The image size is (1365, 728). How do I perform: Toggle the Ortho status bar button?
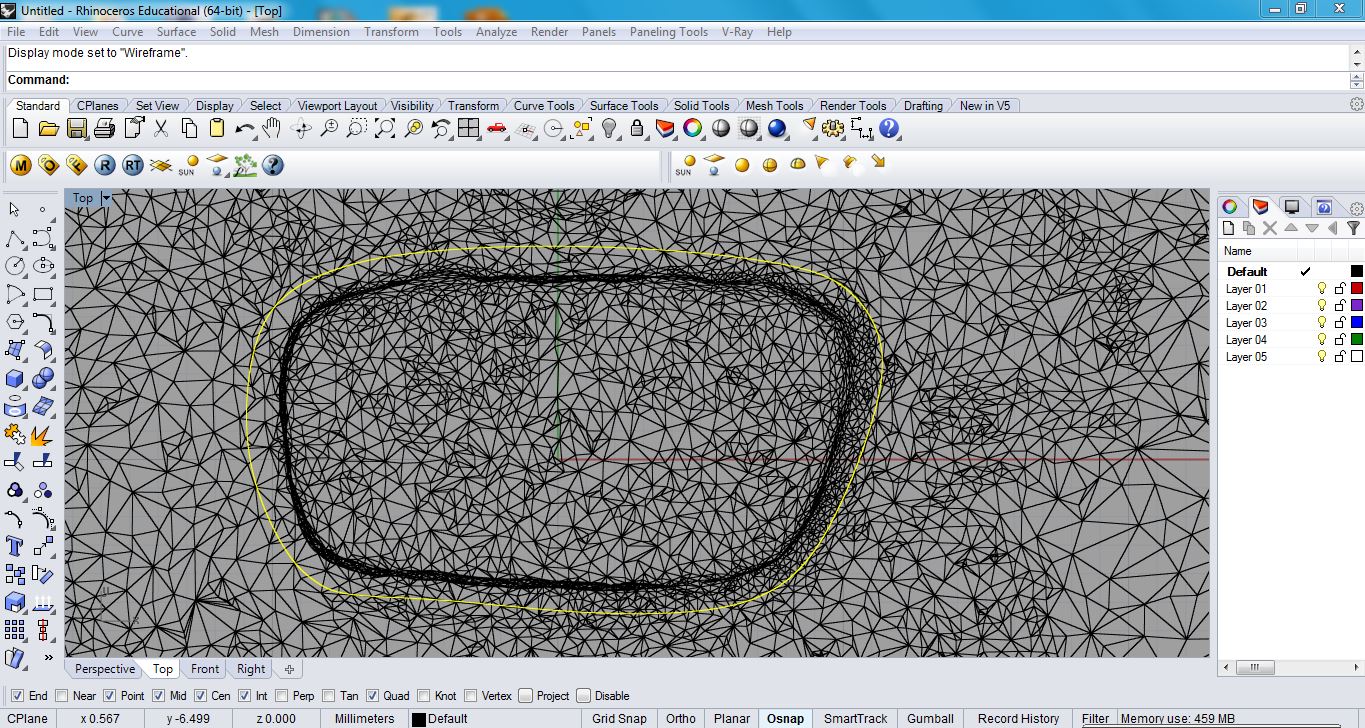(x=680, y=718)
